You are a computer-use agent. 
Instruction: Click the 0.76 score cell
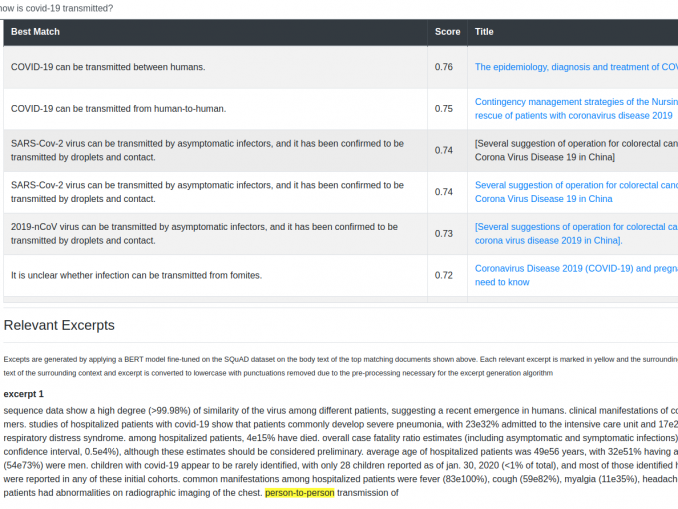444,67
